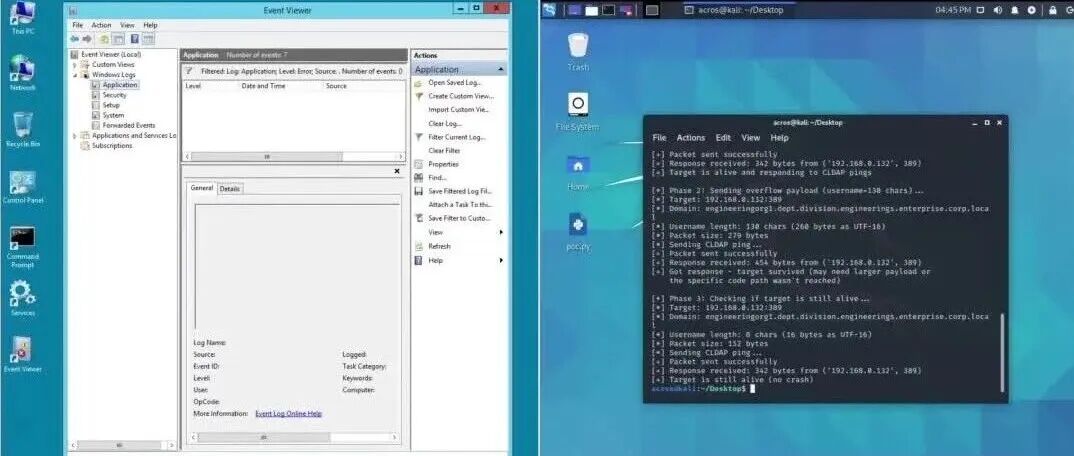
Task: Select the Services desktop icon
Action: tap(23, 299)
